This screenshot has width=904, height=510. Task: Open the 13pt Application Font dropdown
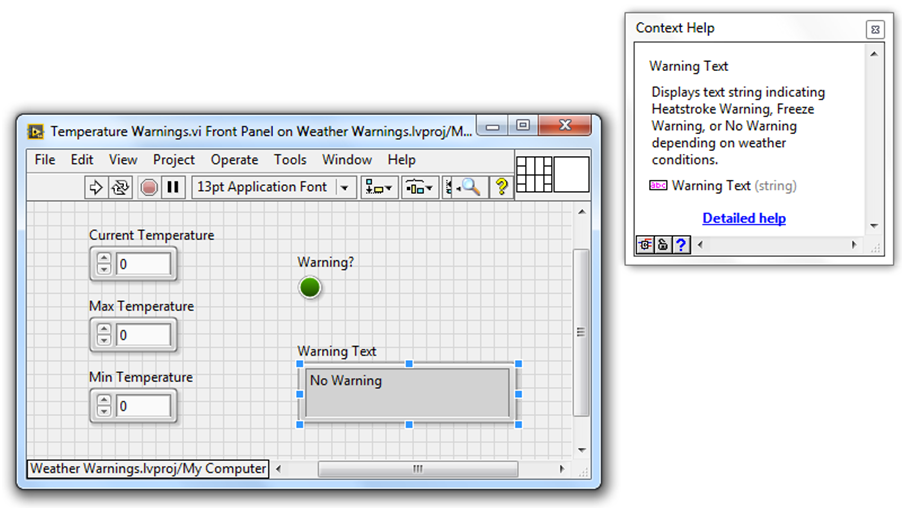345,187
